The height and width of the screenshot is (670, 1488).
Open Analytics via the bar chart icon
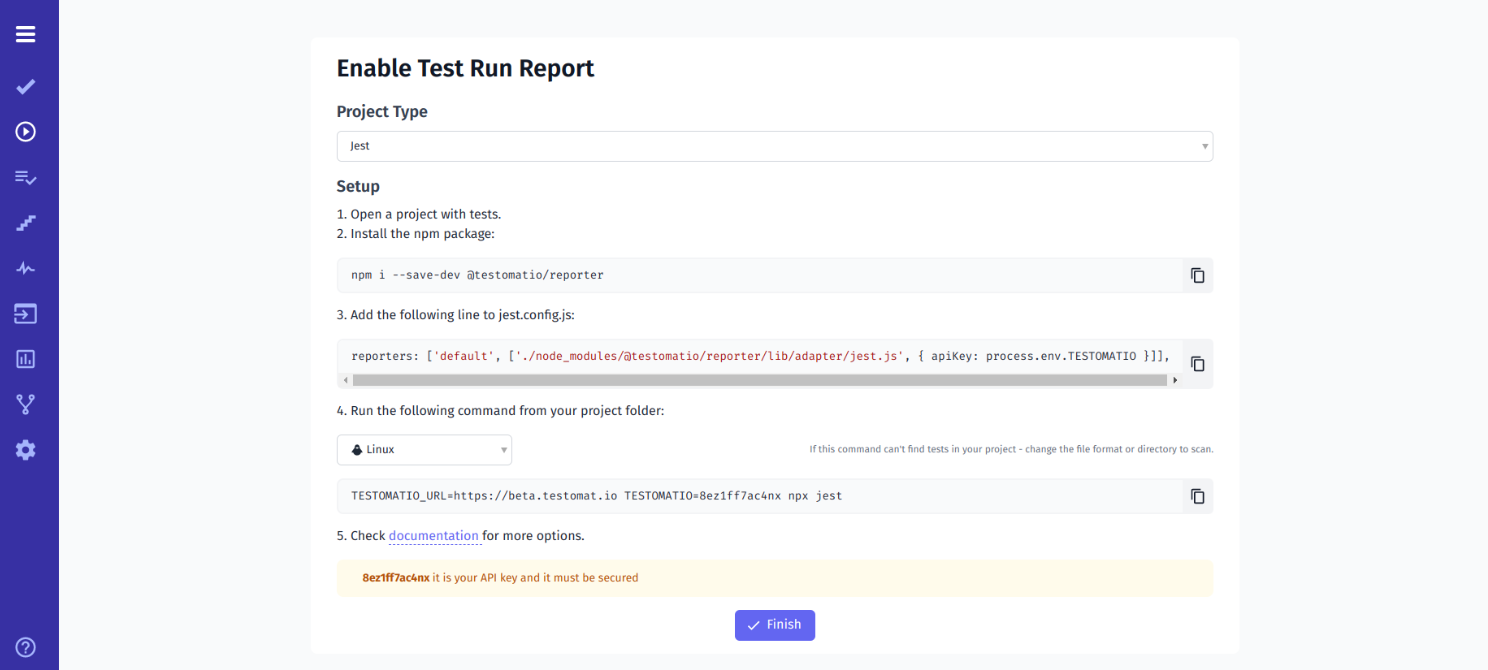click(25, 358)
